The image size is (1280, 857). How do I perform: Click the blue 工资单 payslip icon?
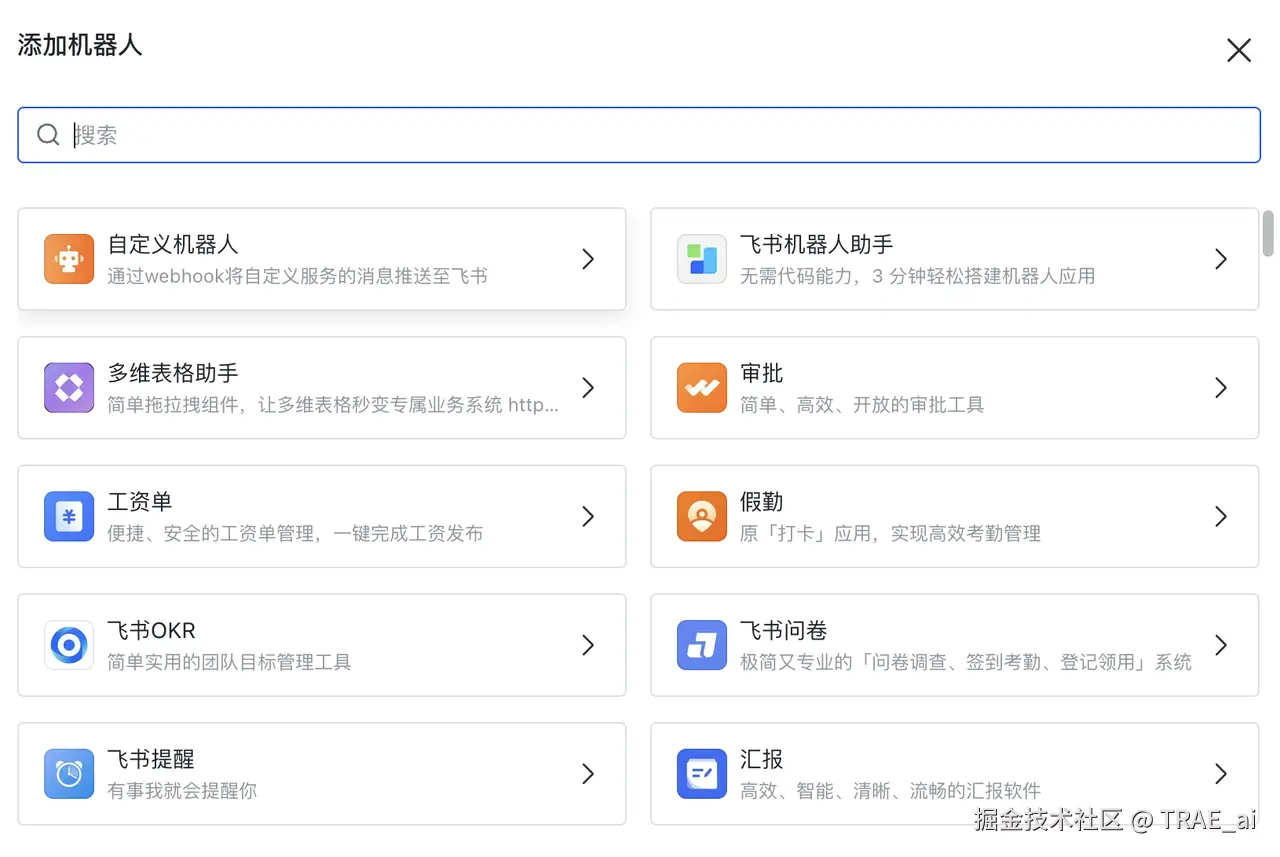[x=69, y=517]
